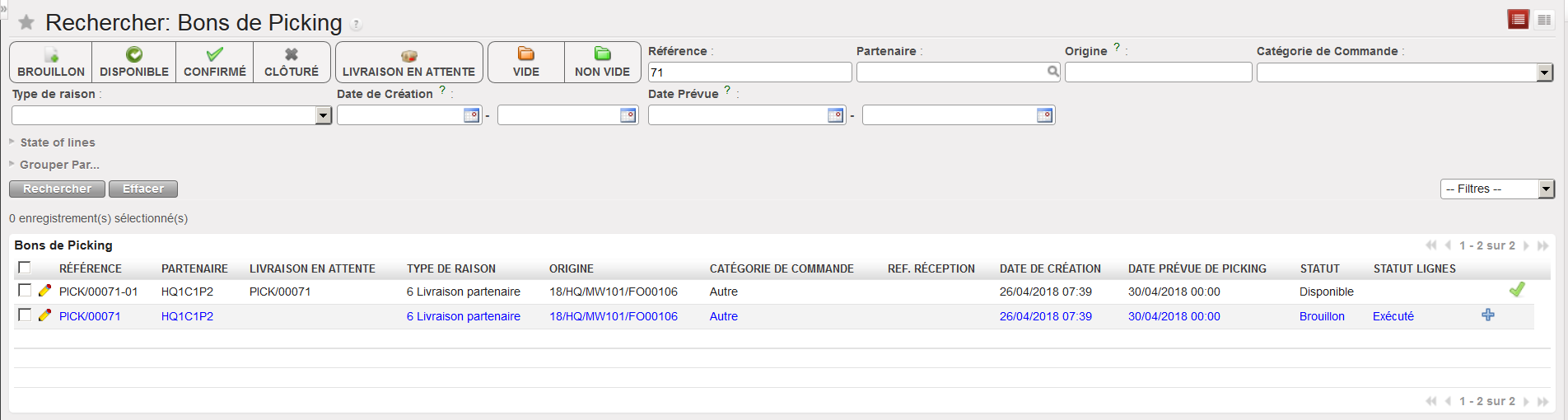
Task: Open calendar for Date Prévue start
Action: click(835, 115)
